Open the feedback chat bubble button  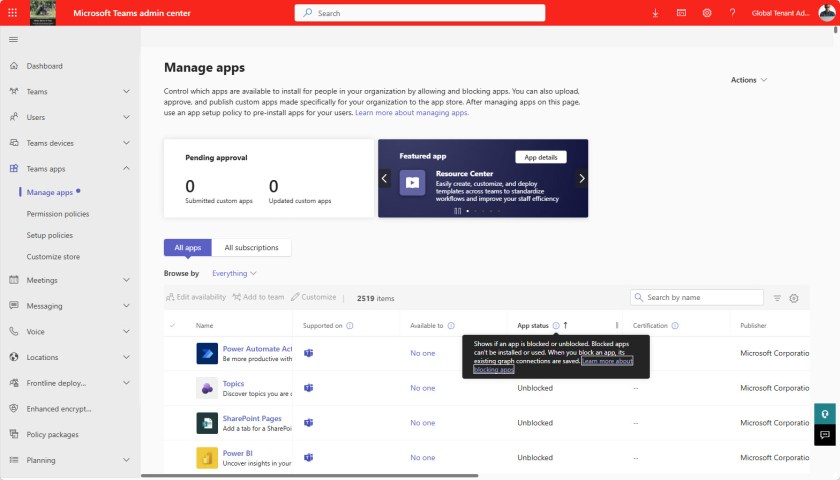pyautogui.click(x=825, y=434)
